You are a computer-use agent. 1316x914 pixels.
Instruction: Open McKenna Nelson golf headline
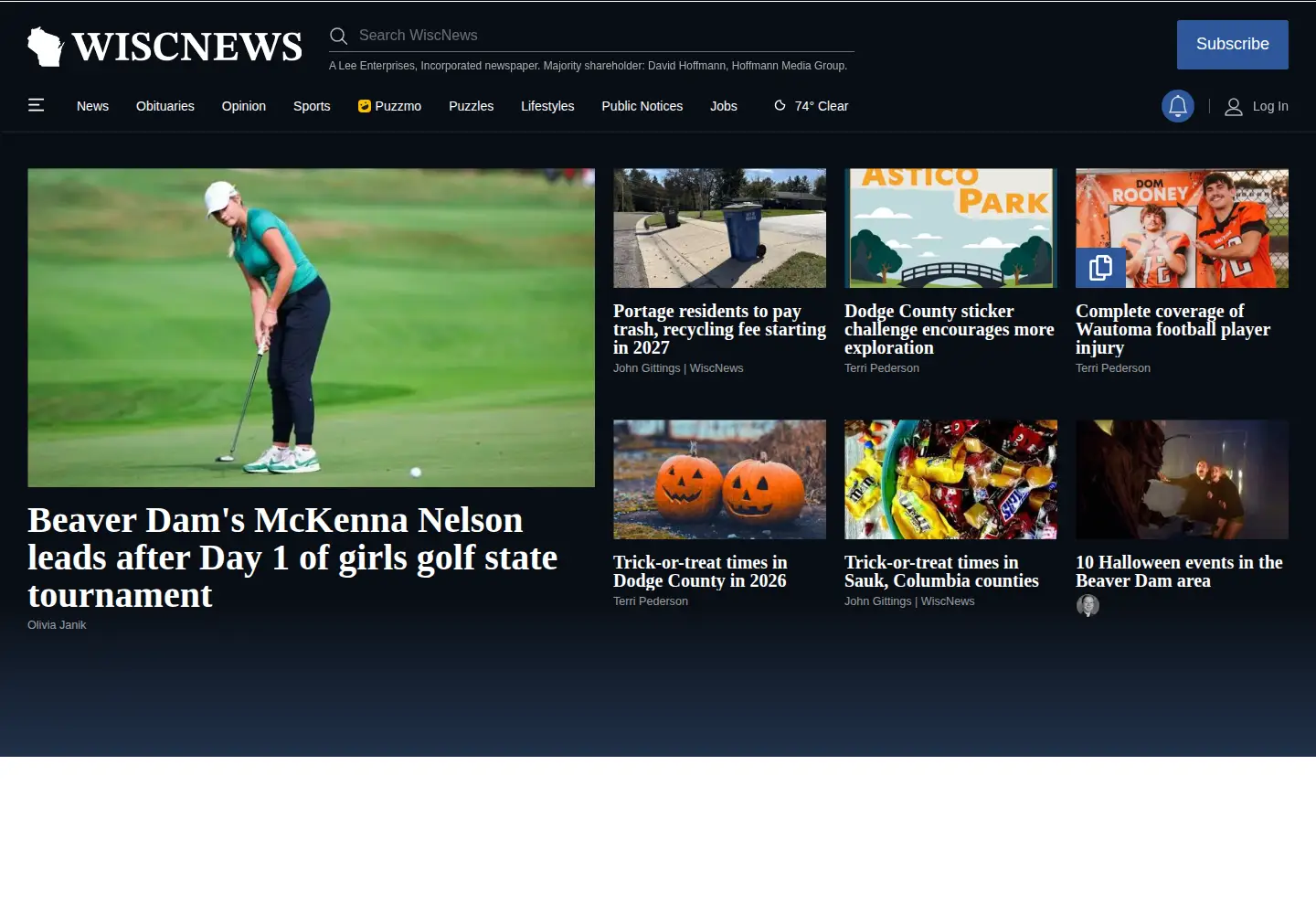[x=292, y=558]
